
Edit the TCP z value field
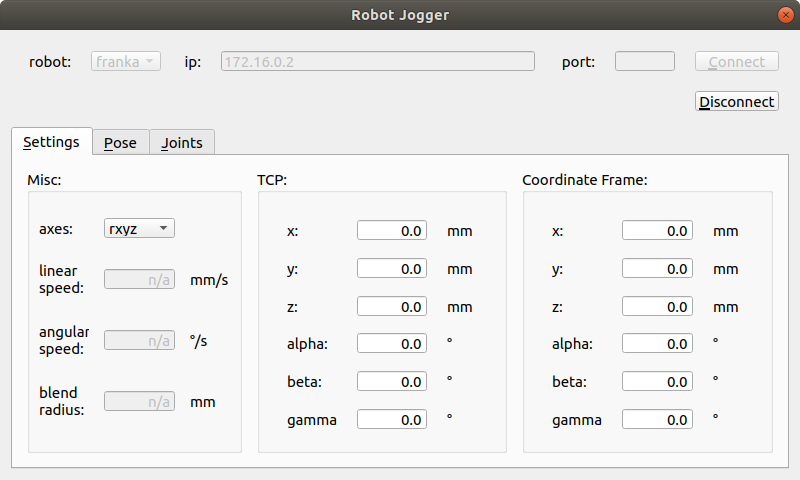tap(392, 306)
